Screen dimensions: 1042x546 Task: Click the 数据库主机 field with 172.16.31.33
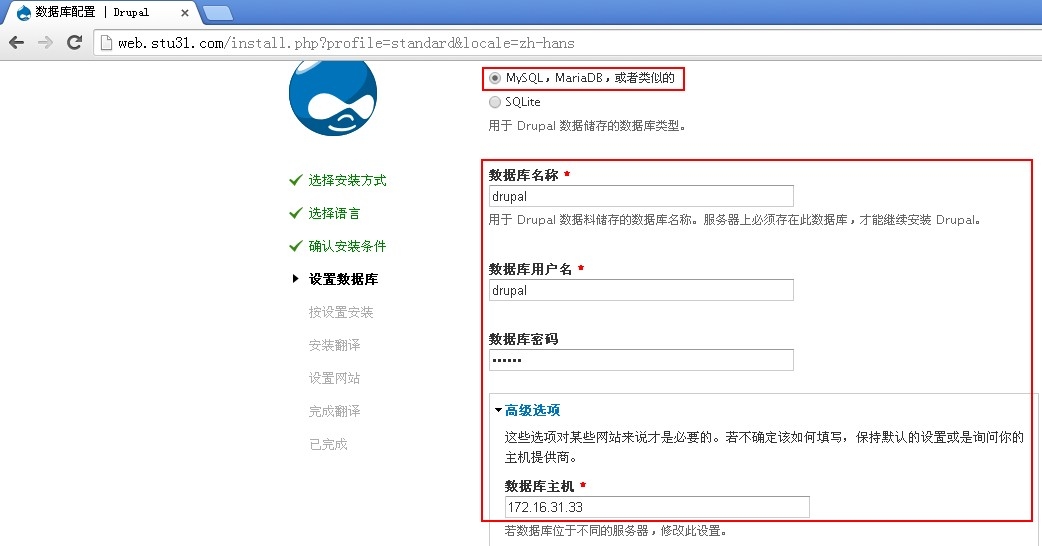tap(657, 507)
